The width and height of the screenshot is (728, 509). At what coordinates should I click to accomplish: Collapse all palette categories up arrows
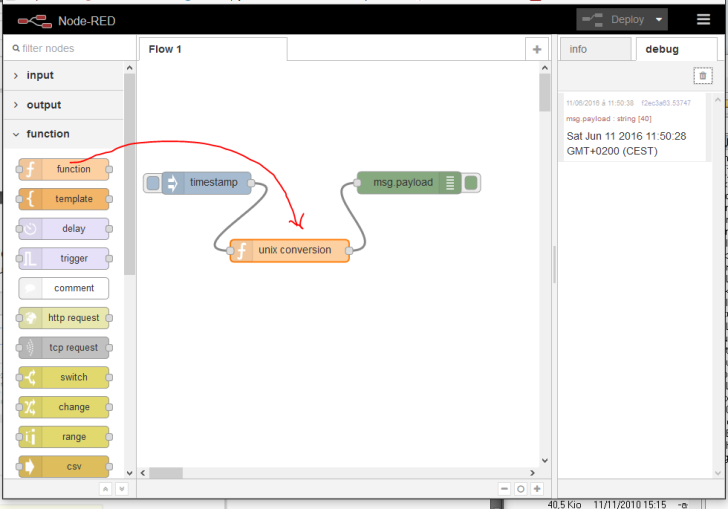click(105, 489)
